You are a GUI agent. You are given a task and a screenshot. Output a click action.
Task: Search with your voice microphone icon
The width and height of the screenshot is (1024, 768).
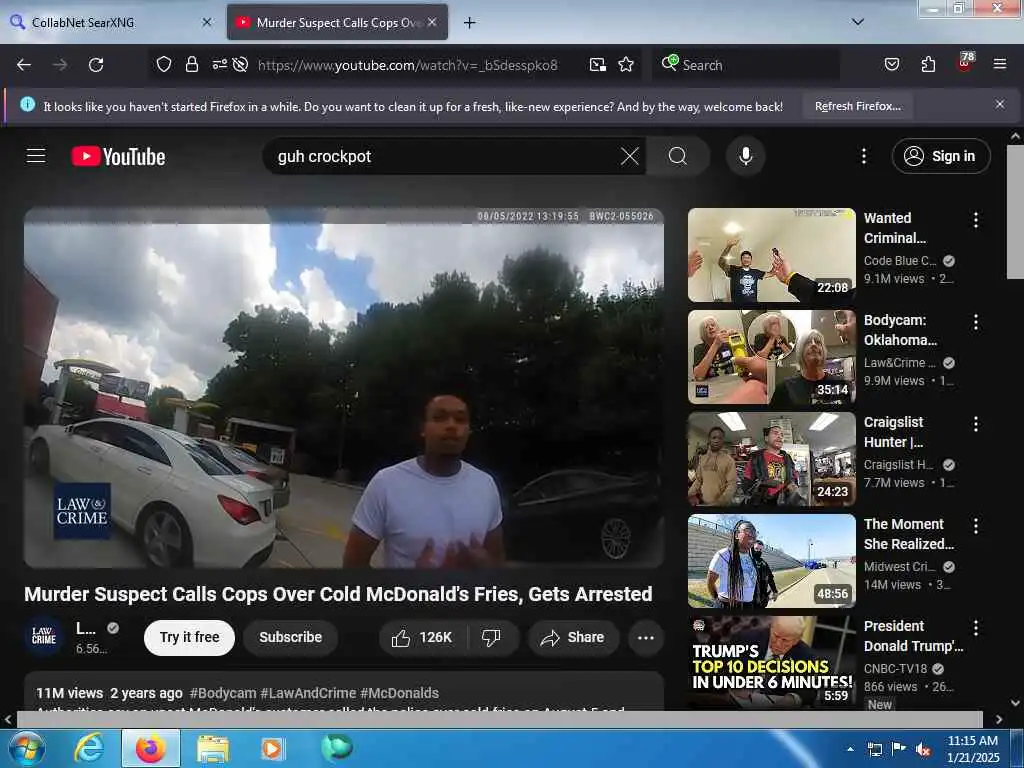click(x=745, y=156)
